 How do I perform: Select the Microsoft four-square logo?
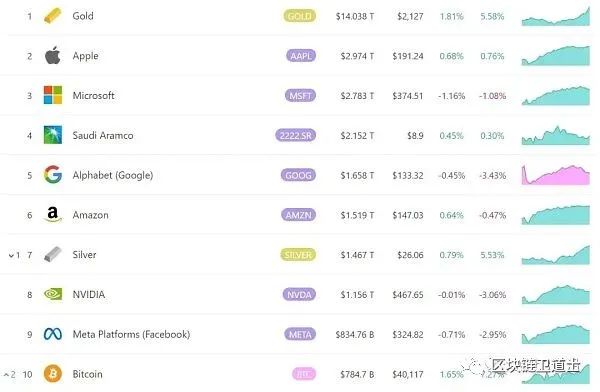(53, 95)
